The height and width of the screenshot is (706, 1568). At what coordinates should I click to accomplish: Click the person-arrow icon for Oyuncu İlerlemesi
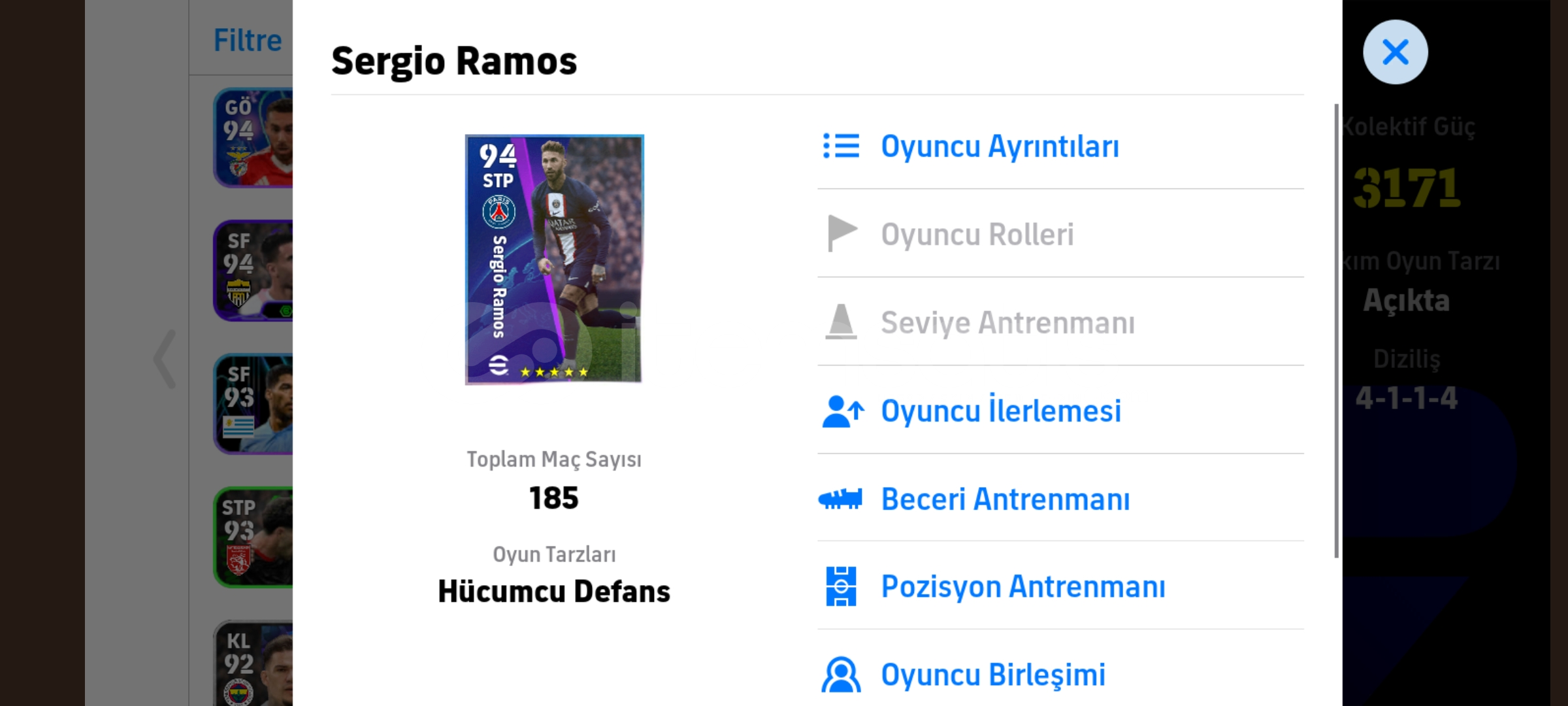point(843,411)
